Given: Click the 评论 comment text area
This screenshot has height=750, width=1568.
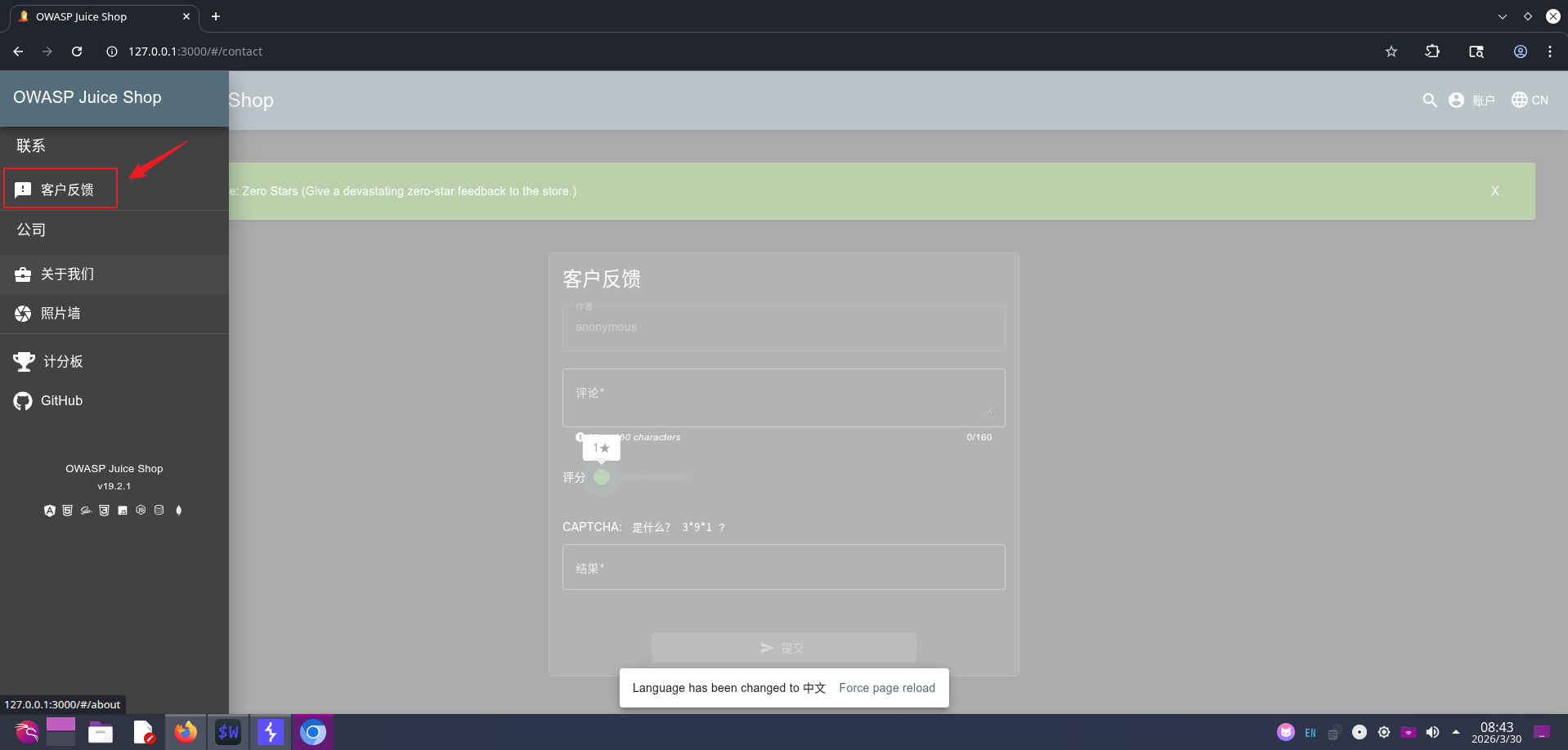Looking at the screenshot, I should (784, 398).
